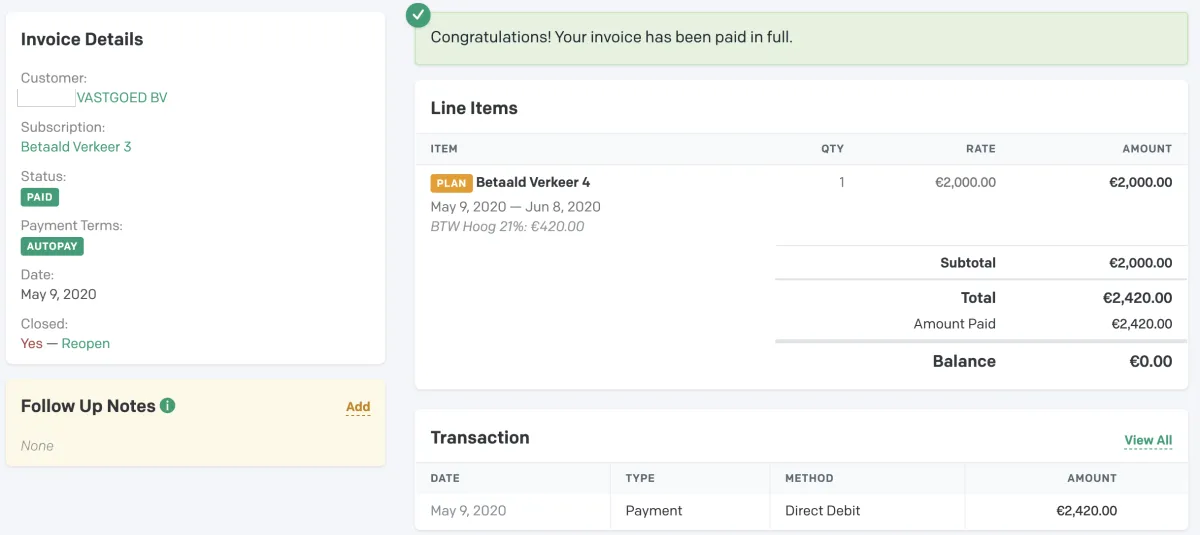Click the Betaald Verkeer 4 line item
The width and height of the screenshot is (1200, 535).
pos(533,183)
